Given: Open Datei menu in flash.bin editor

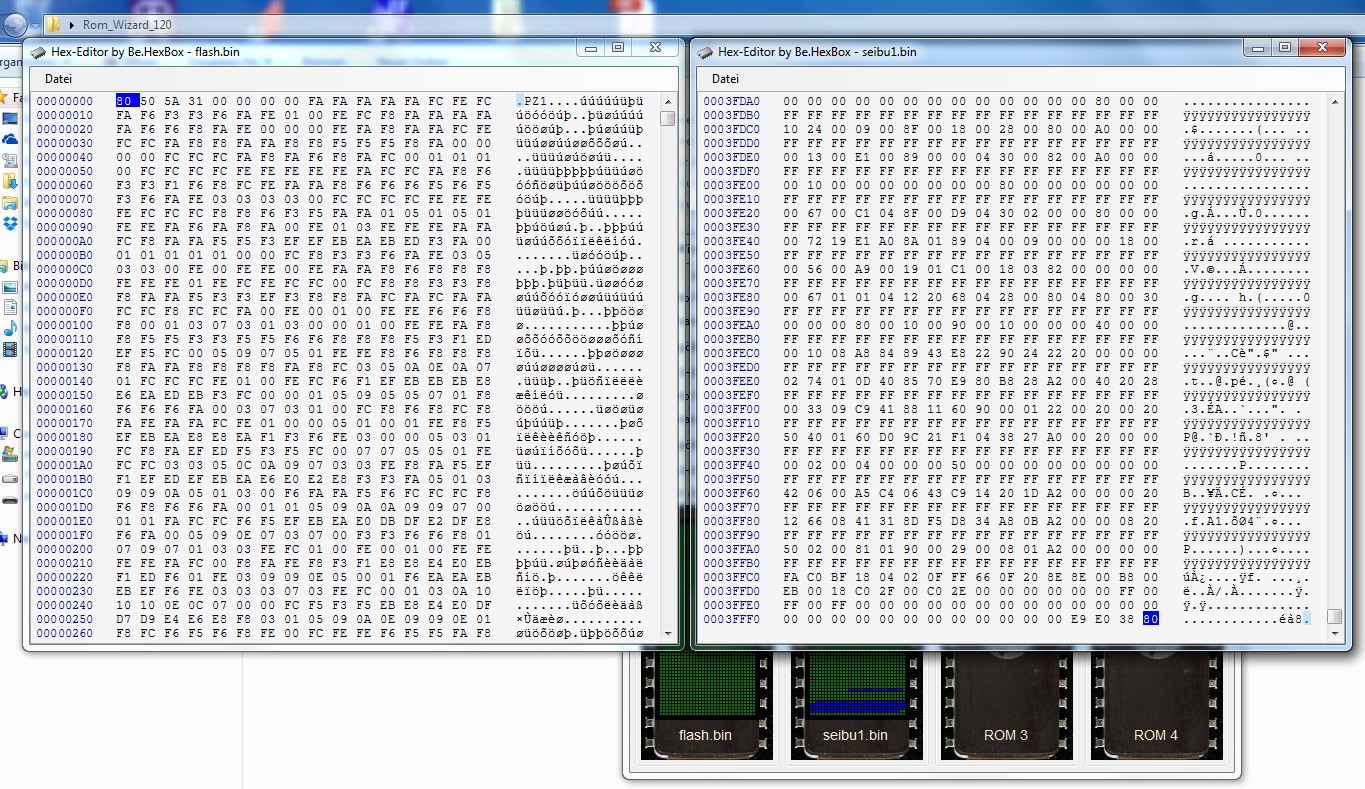Looking at the screenshot, I should point(58,79).
